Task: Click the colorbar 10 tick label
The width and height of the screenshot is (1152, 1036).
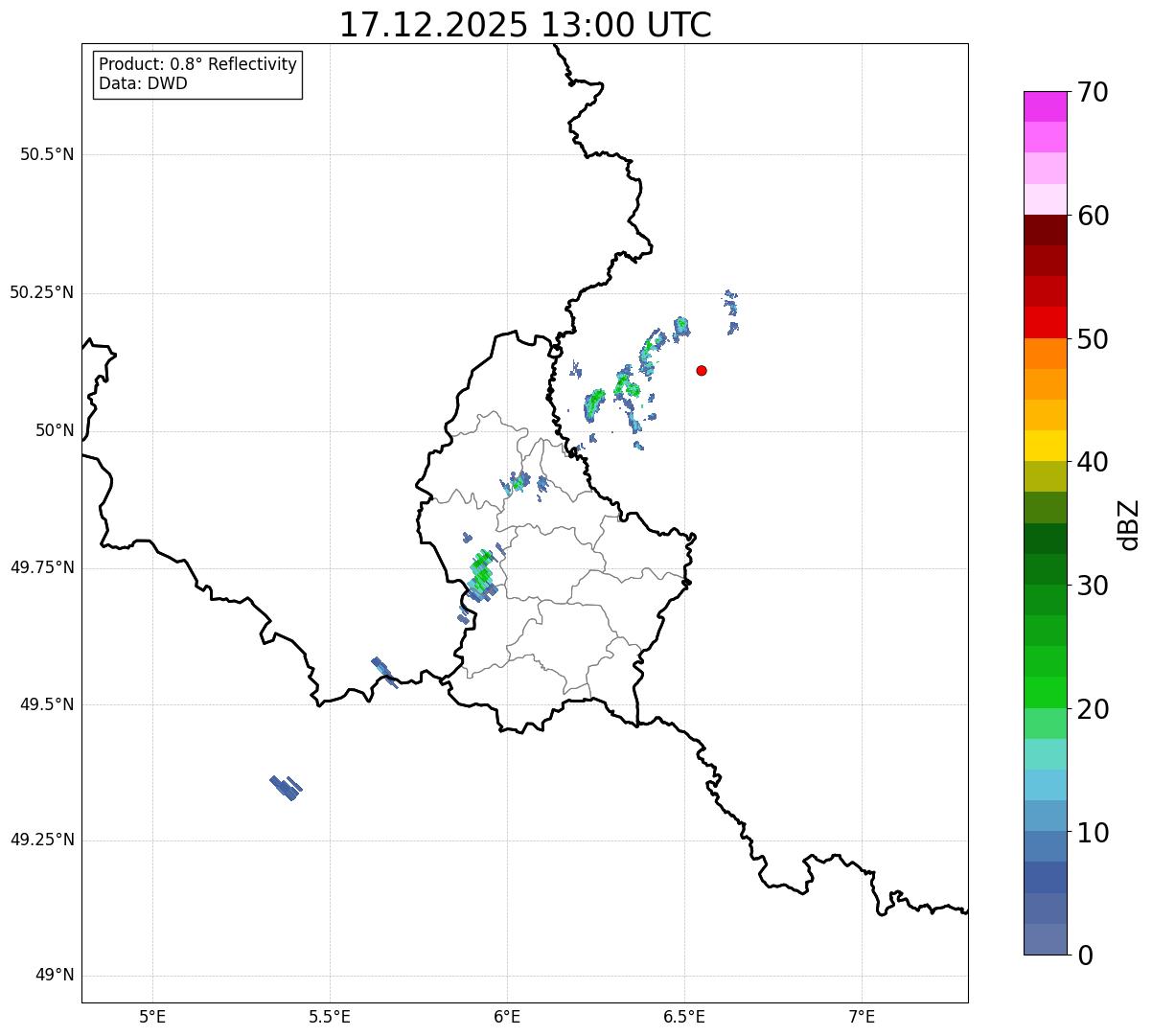Action: pyautogui.click(x=1093, y=834)
